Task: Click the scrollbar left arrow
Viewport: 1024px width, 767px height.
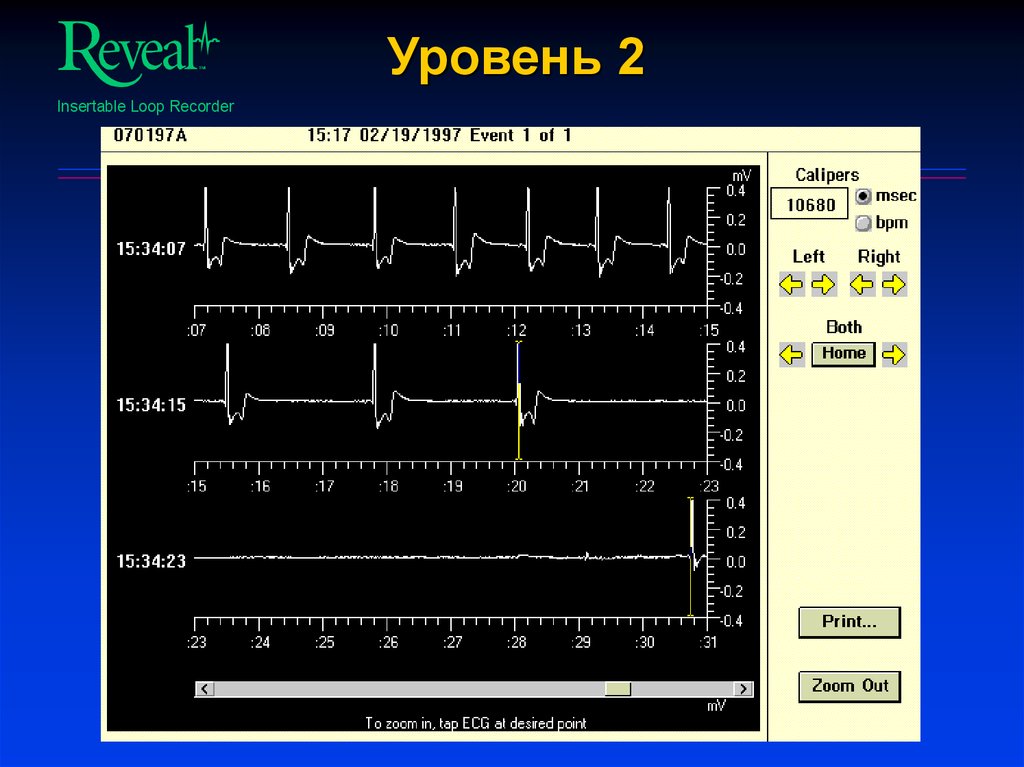Action: pyautogui.click(x=204, y=689)
